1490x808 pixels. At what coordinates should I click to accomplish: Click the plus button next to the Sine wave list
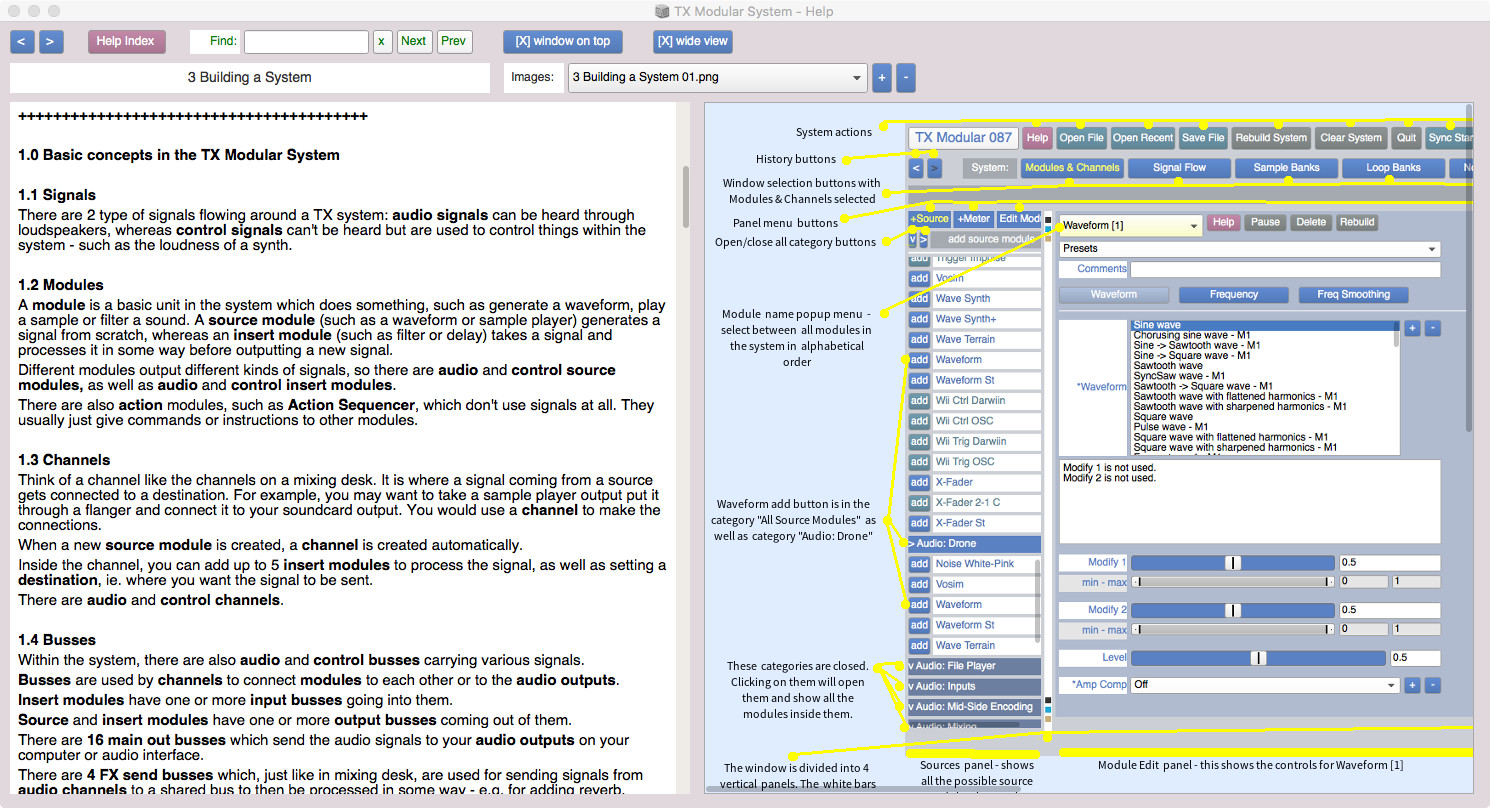click(x=1411, y=328)
